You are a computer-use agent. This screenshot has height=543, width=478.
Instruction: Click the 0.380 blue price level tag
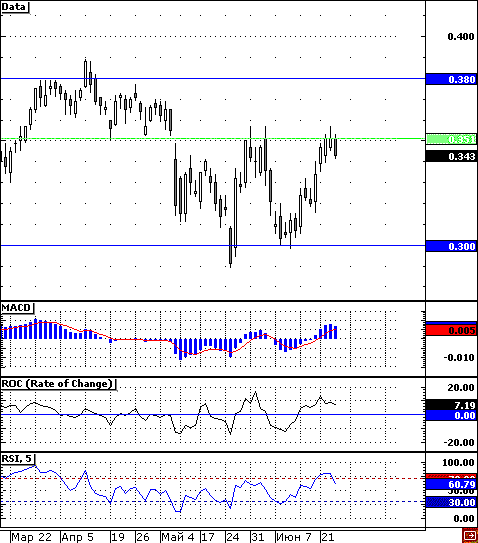451,79
